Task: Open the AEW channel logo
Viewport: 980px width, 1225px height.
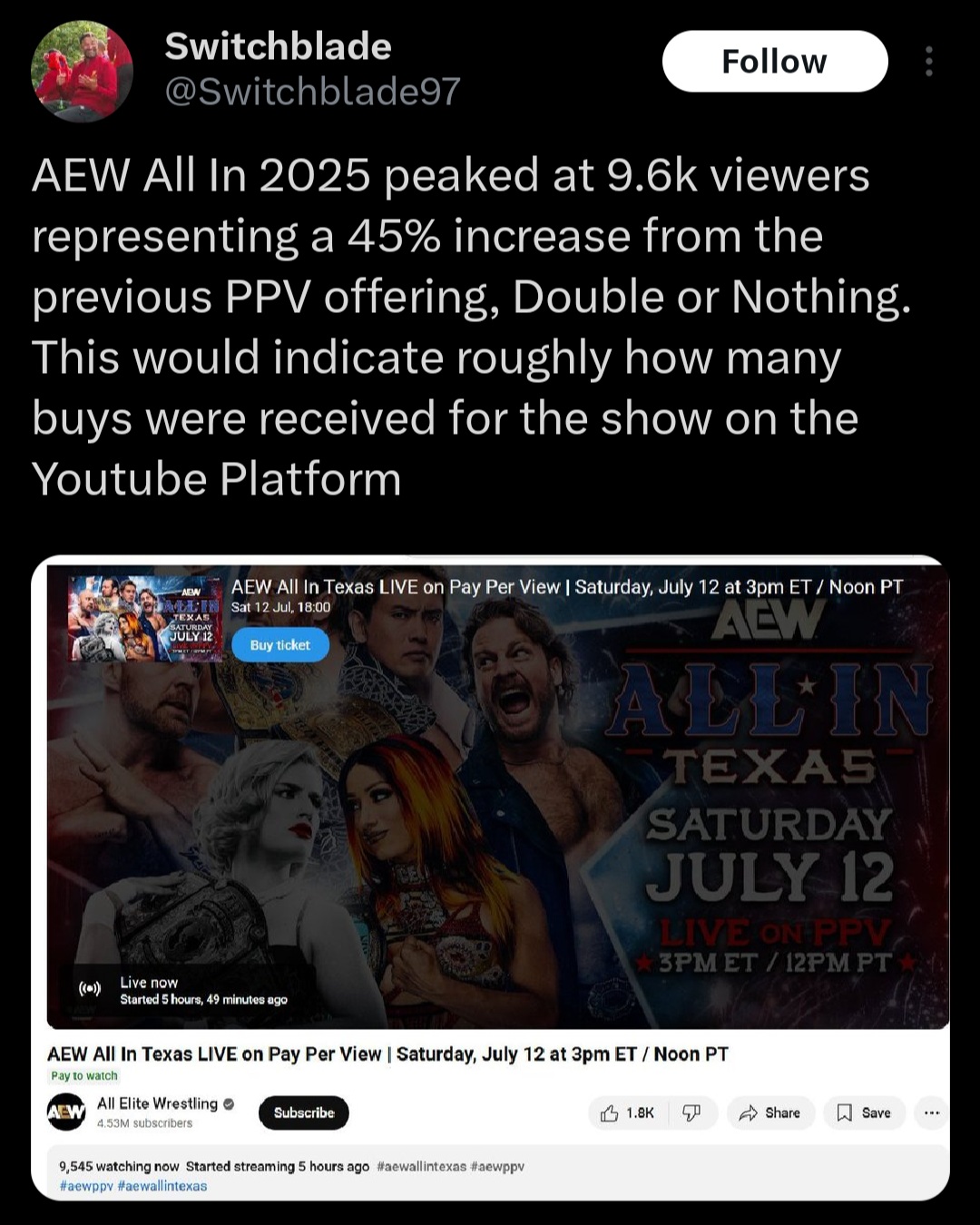Action: click(66, 1112)
